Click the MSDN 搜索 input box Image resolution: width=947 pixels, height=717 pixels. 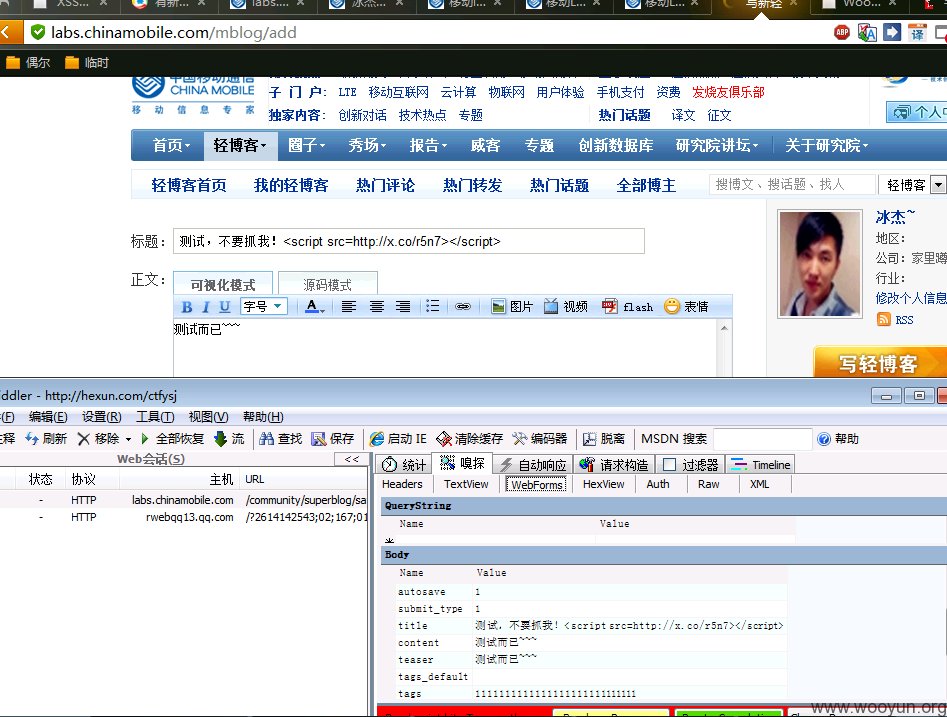[762, 439]
